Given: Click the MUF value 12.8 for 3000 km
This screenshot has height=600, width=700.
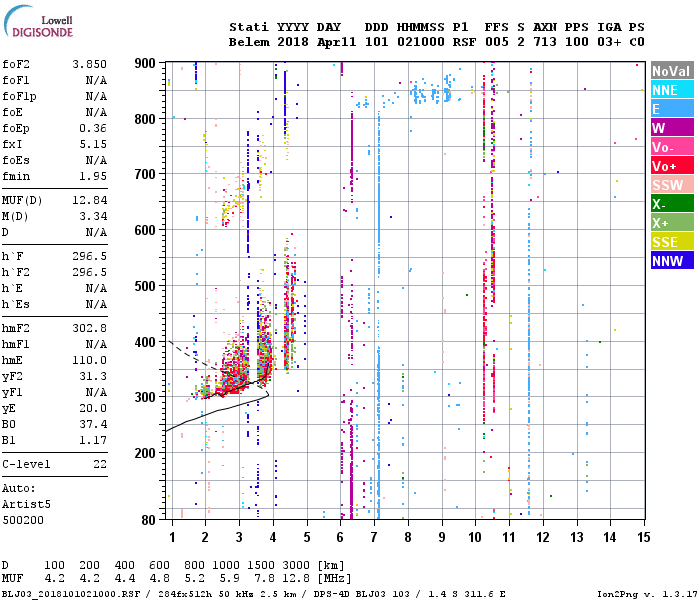Looking at the screenshot, I should coord(295,578).
